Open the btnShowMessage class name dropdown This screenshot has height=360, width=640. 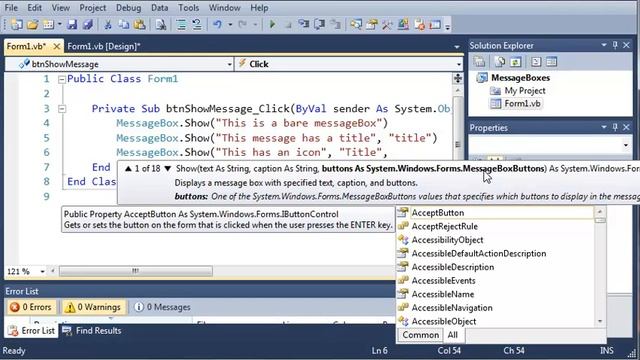(229, 64)
